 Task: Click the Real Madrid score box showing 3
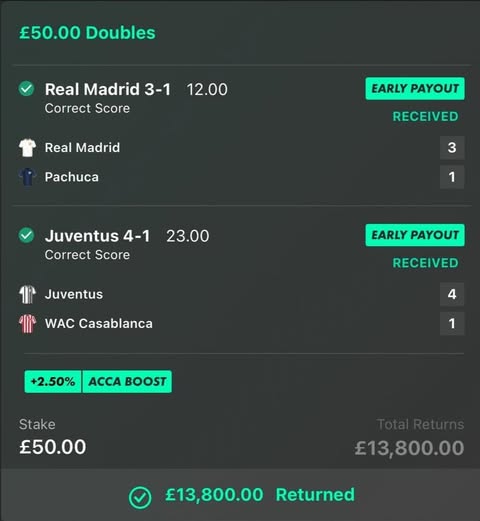pyautogui.click(x=452, y=148)
